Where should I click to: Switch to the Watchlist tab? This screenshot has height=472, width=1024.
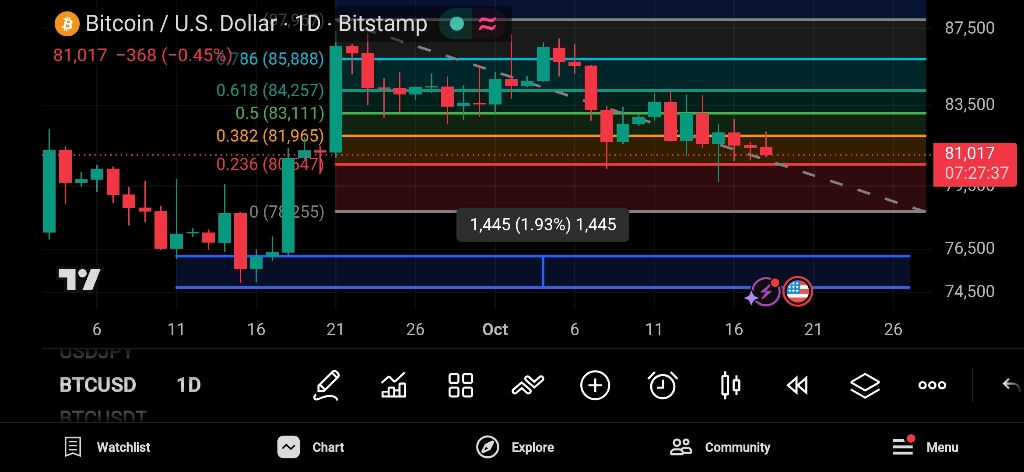pos(107,447)
